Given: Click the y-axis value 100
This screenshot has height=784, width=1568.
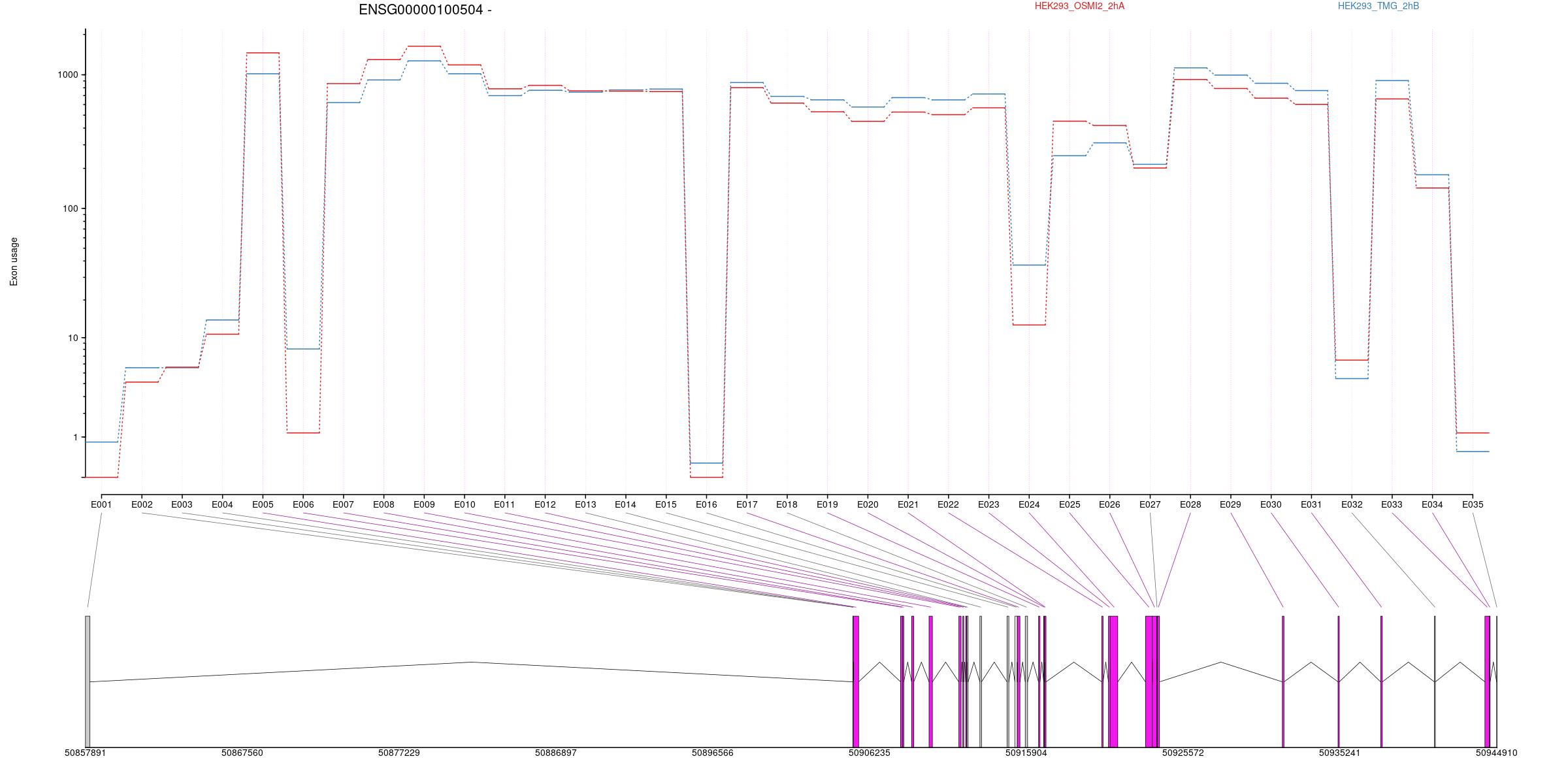Looking at the screenshot, I should point(71,208).
